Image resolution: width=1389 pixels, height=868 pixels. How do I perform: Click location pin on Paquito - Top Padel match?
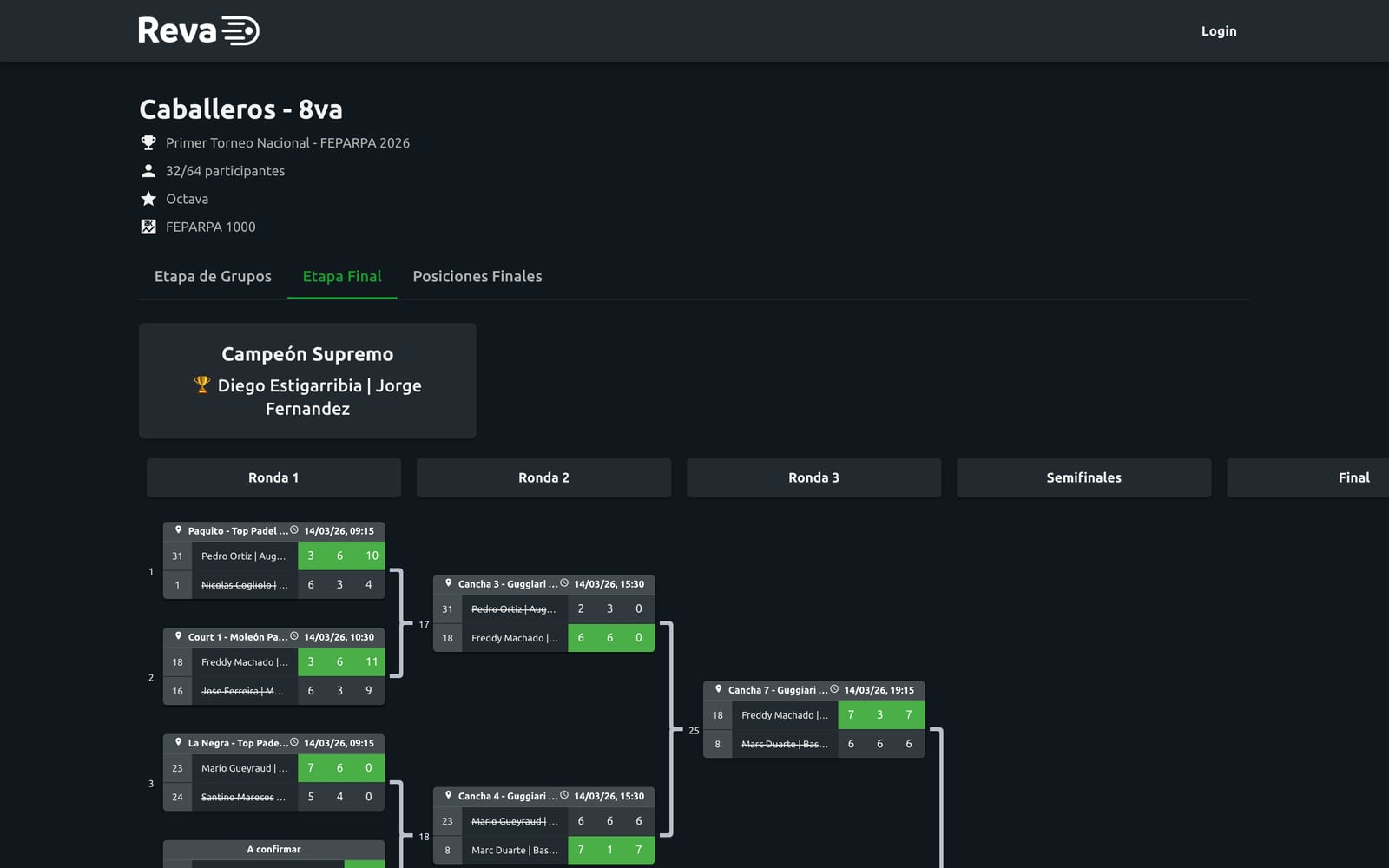point(178,529)
